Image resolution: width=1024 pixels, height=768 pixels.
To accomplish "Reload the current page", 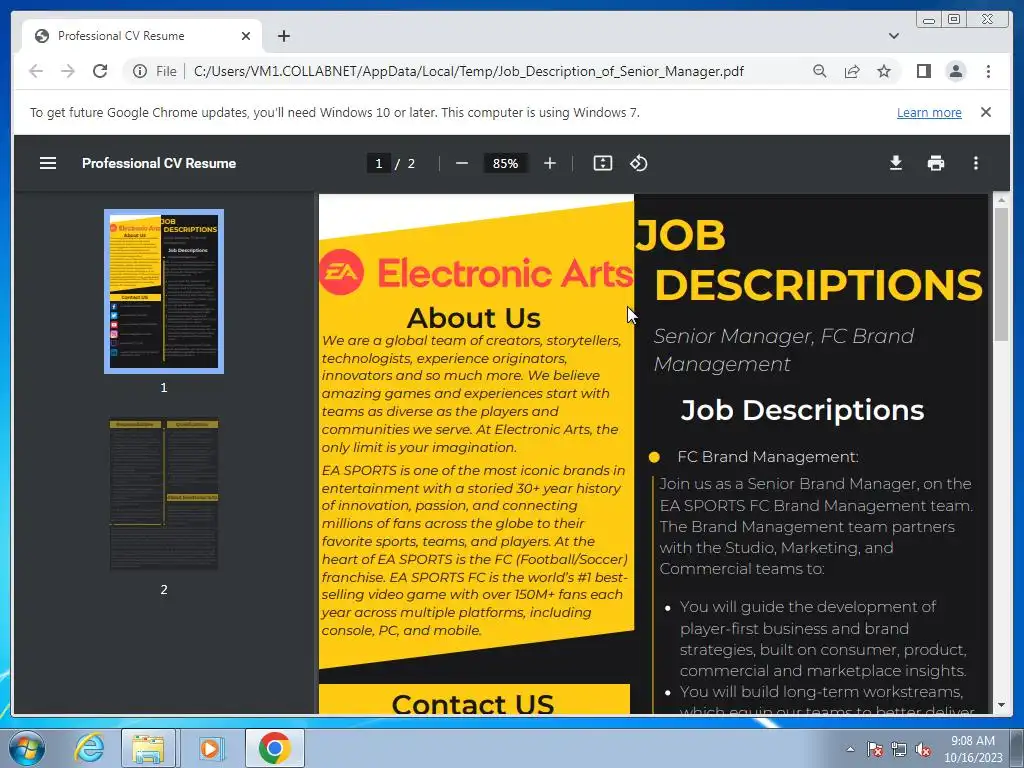I will pyautogui.click(x=100, y=71).
